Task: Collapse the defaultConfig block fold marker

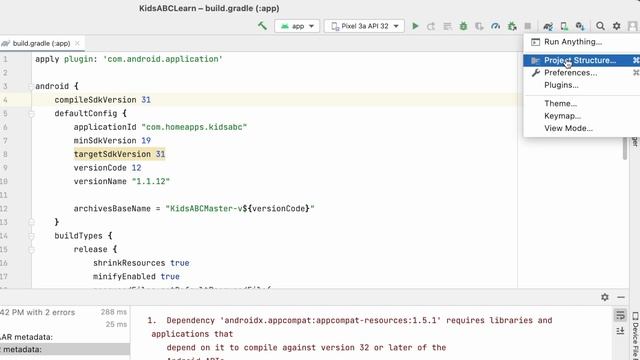Action: point(31,113)
